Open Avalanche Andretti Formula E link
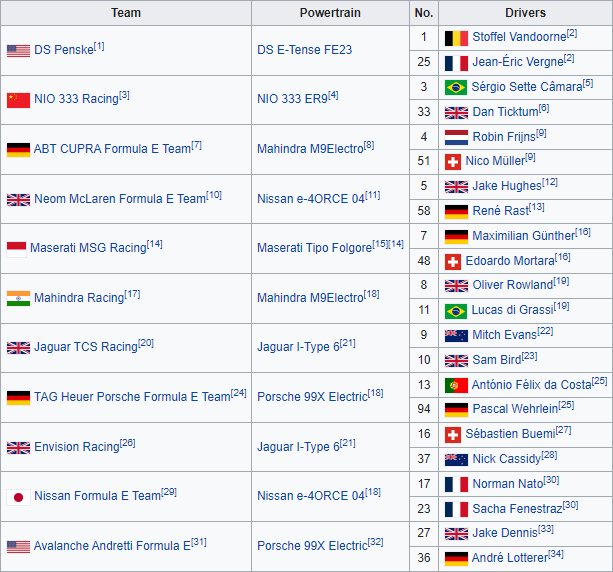Screen dimensions: 613x572 coord(112,546)
